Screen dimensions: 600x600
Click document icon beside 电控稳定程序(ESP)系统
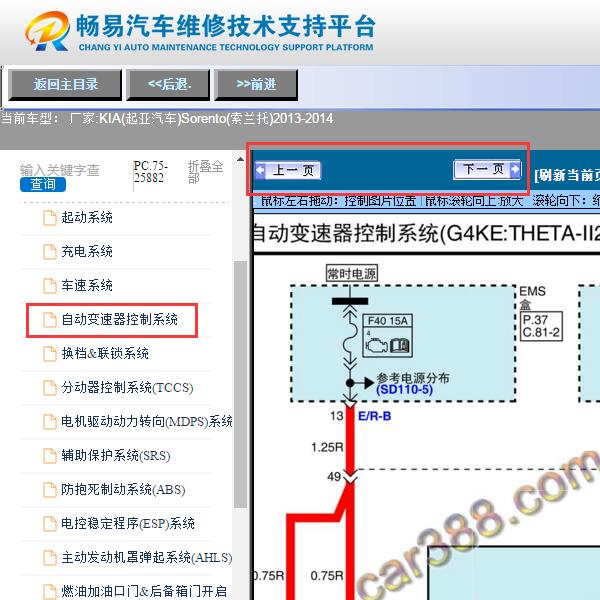pyautogui.click(x=50, y=523)
